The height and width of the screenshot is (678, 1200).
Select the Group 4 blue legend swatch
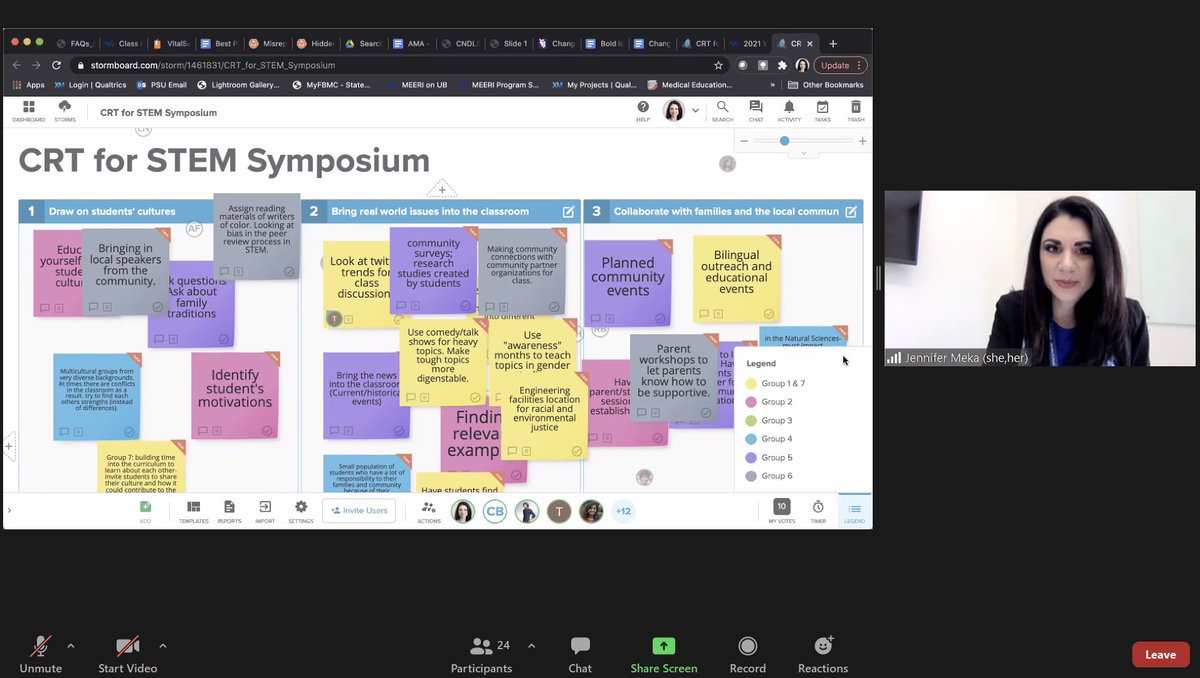click(x=751, y=439)
